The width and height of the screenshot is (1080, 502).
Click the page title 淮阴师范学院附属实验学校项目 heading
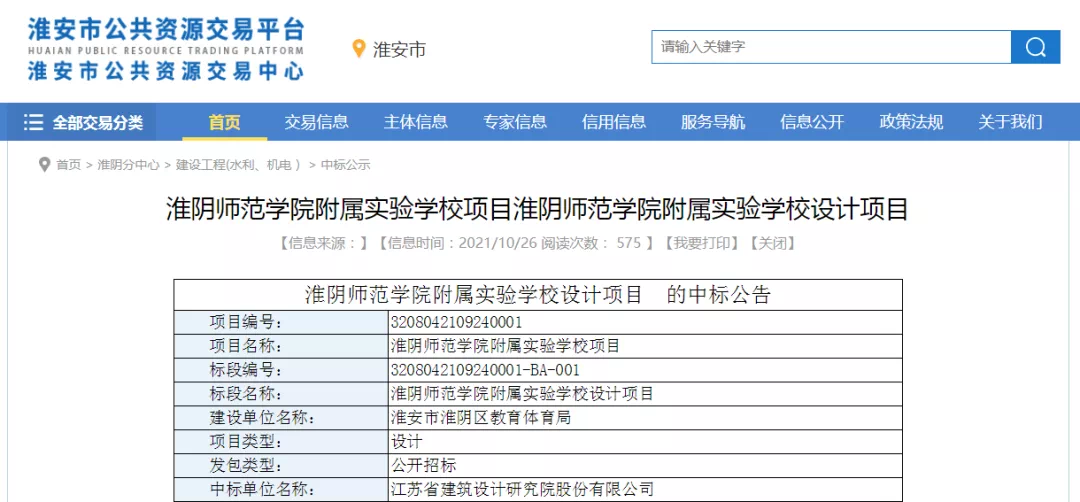537,209
